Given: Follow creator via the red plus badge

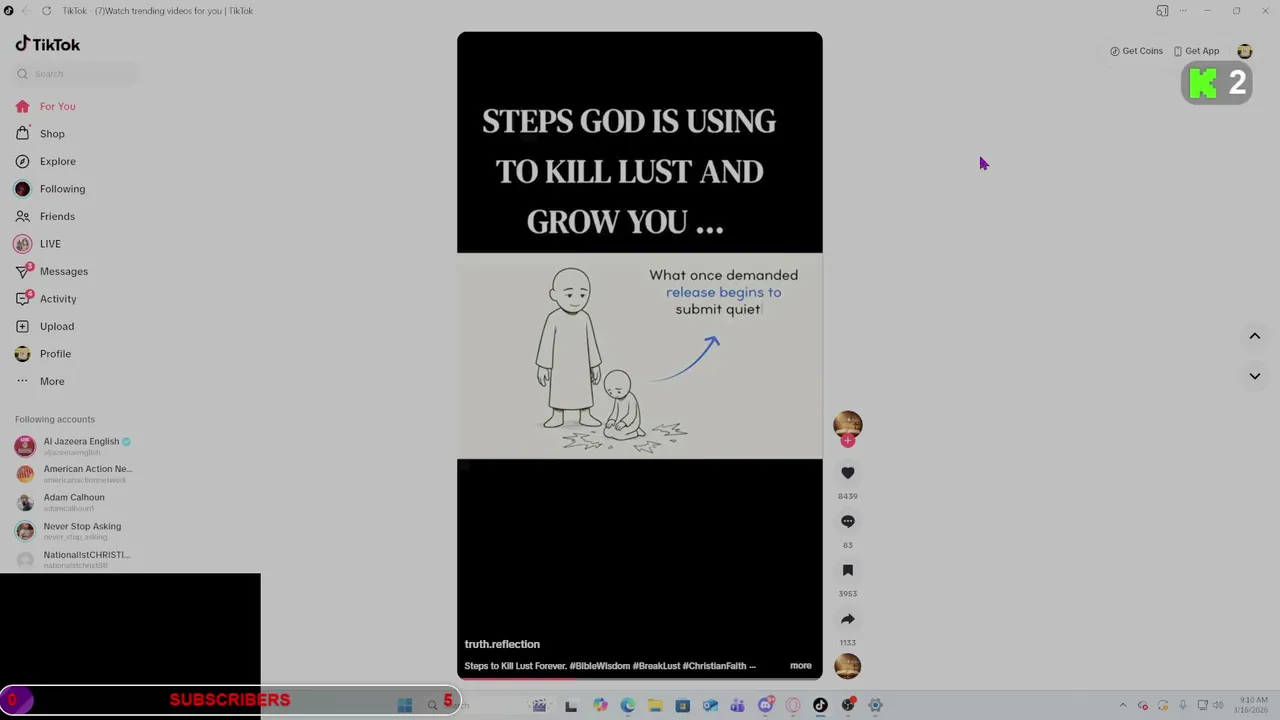Looking at the screenshot, I should pos(848,441).
